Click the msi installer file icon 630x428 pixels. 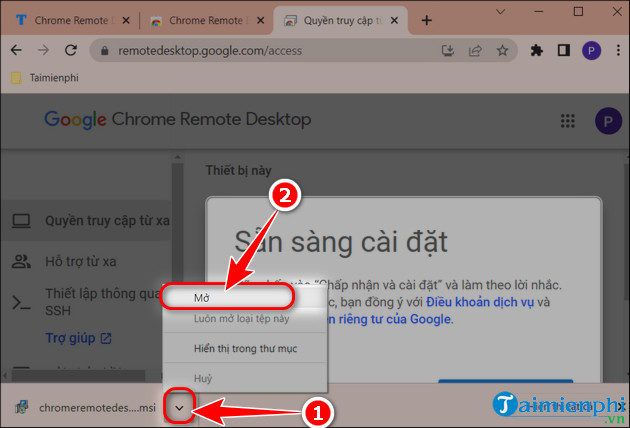(x=22, y=407)
